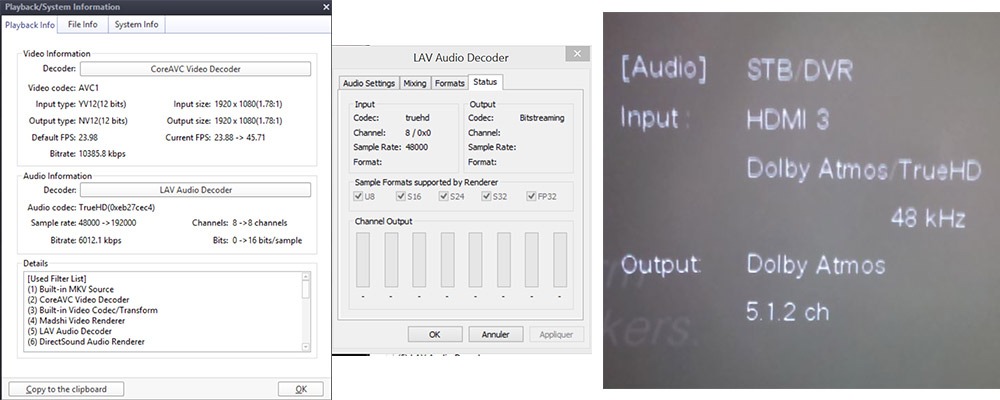Click the Details list scroll-up arrow
The height and width of the screenshot is (400, 1000).
[305, 277]
